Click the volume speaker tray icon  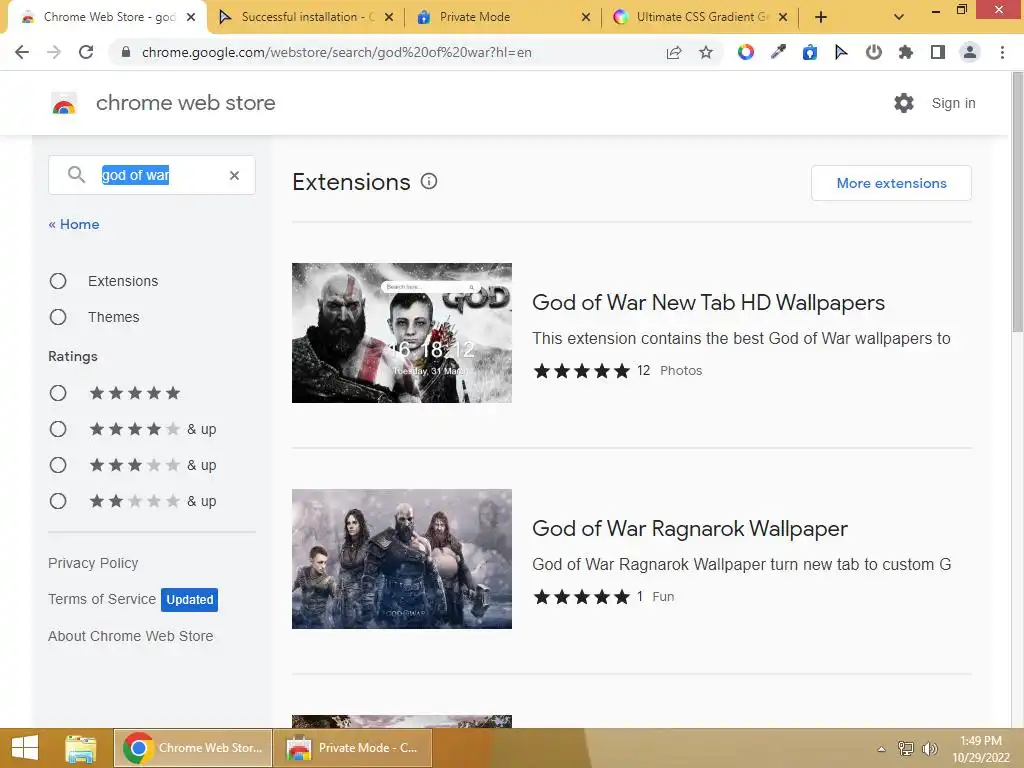coord(929,749)
